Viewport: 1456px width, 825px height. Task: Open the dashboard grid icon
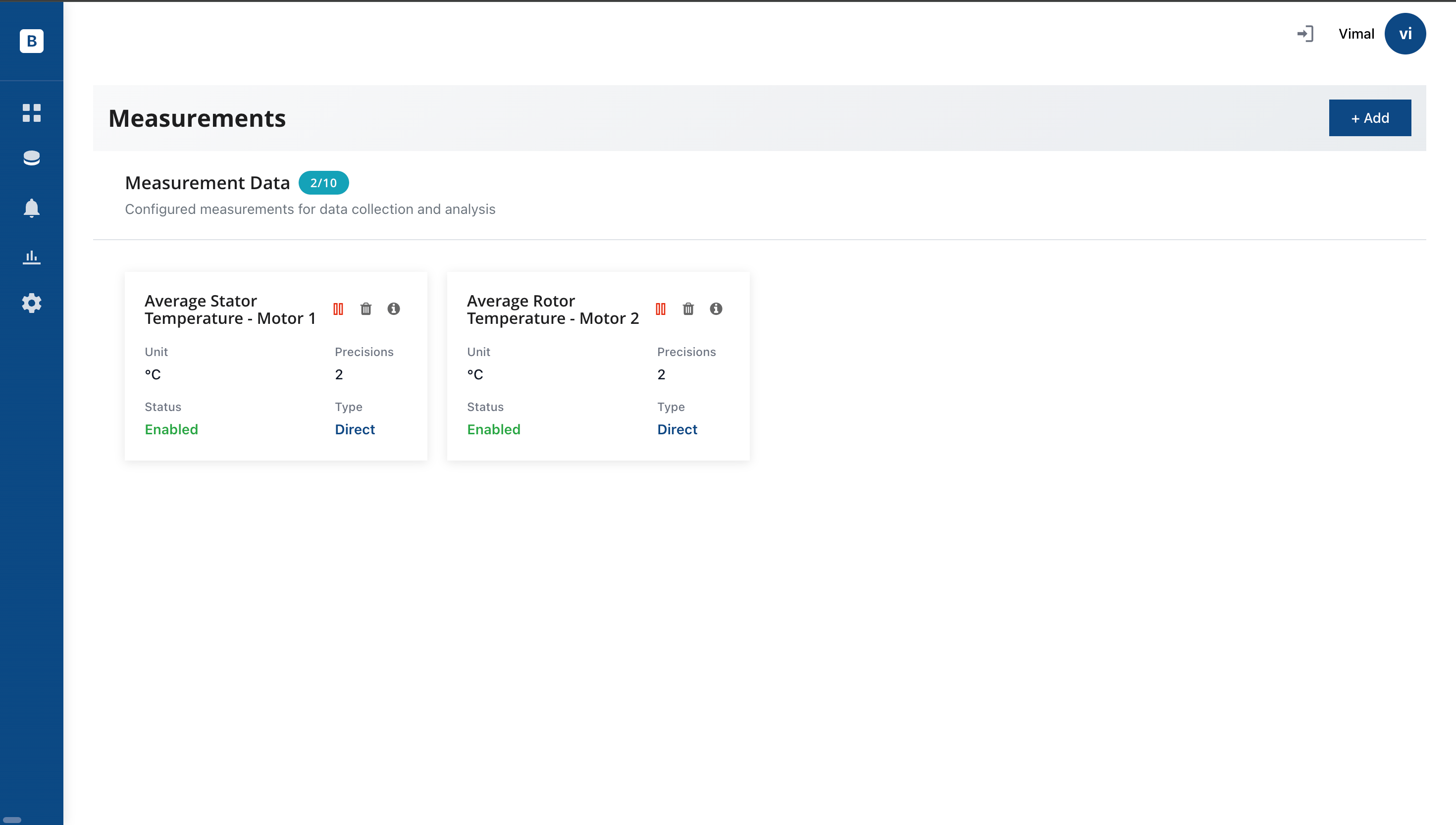click(x=31, y=113)
